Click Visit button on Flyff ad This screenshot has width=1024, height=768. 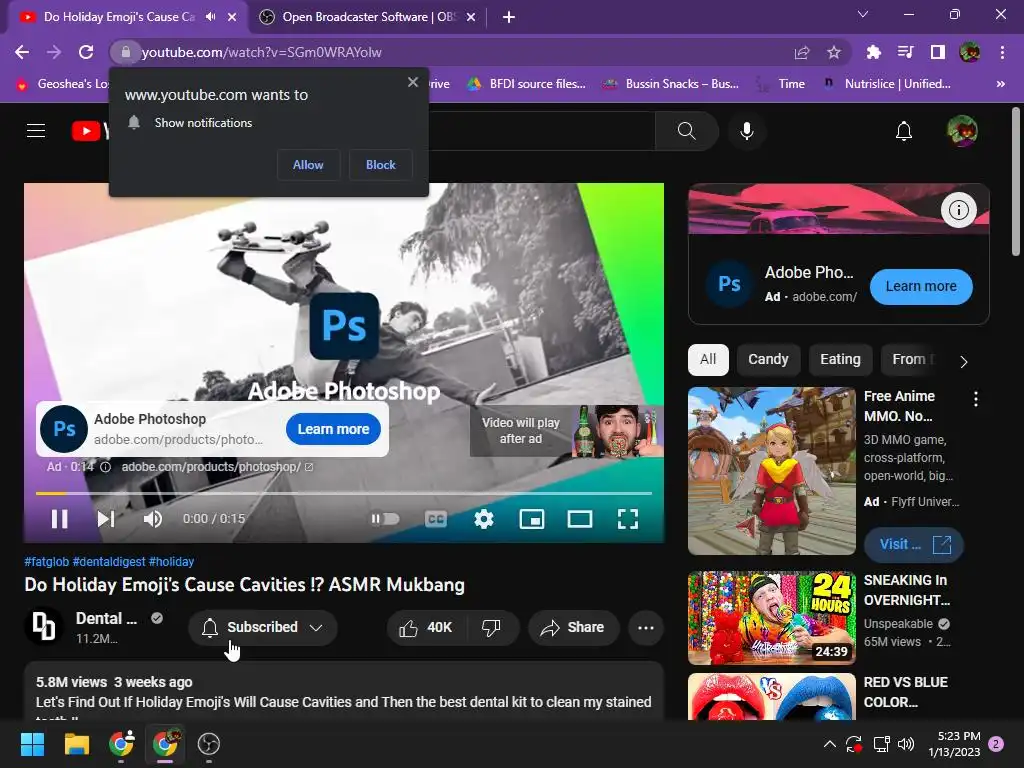(x=914, y=545)
